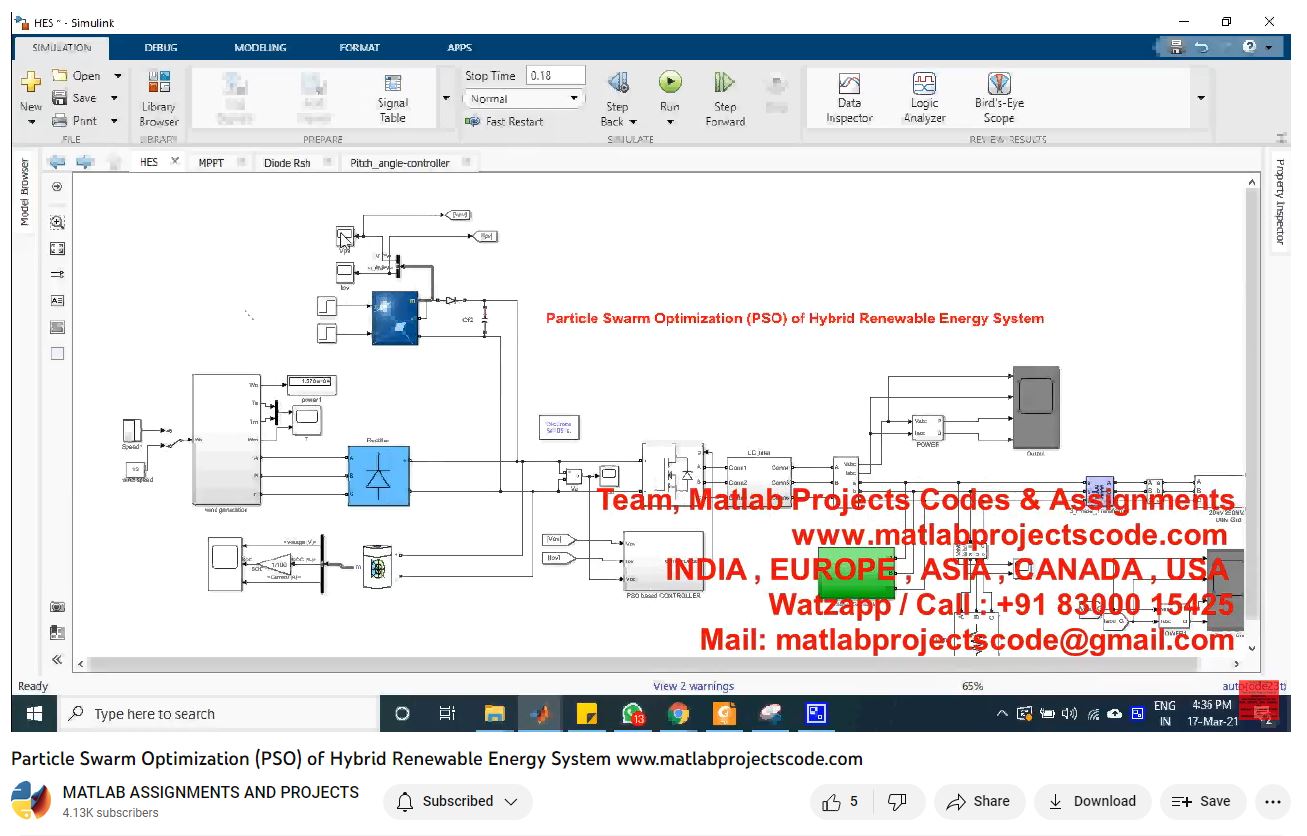
Task: Click the screenshot camera icon in palette
Action: tap(57, 607)
